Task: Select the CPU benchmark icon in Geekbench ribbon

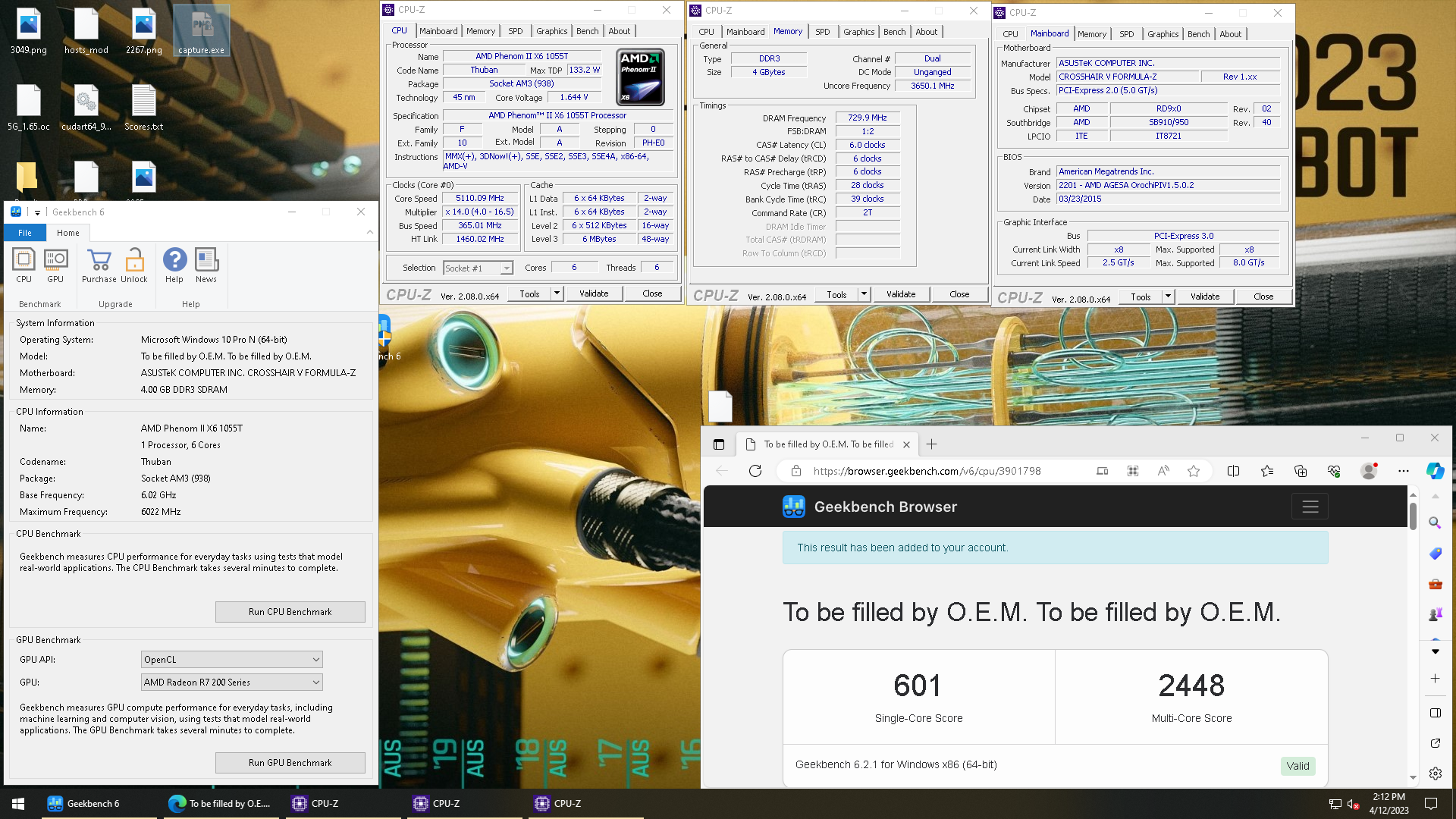Action: coord(24,266)
